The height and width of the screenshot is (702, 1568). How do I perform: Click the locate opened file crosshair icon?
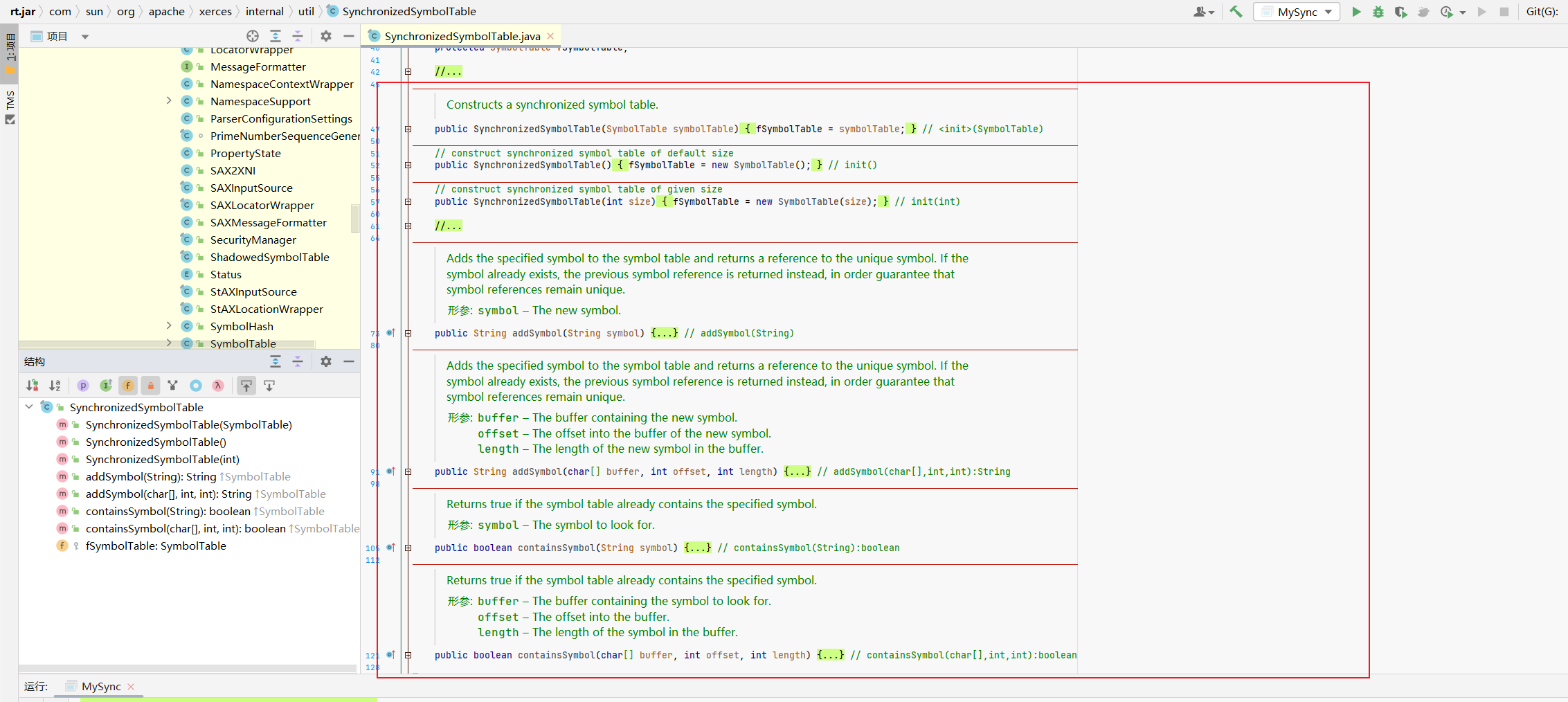253,36
